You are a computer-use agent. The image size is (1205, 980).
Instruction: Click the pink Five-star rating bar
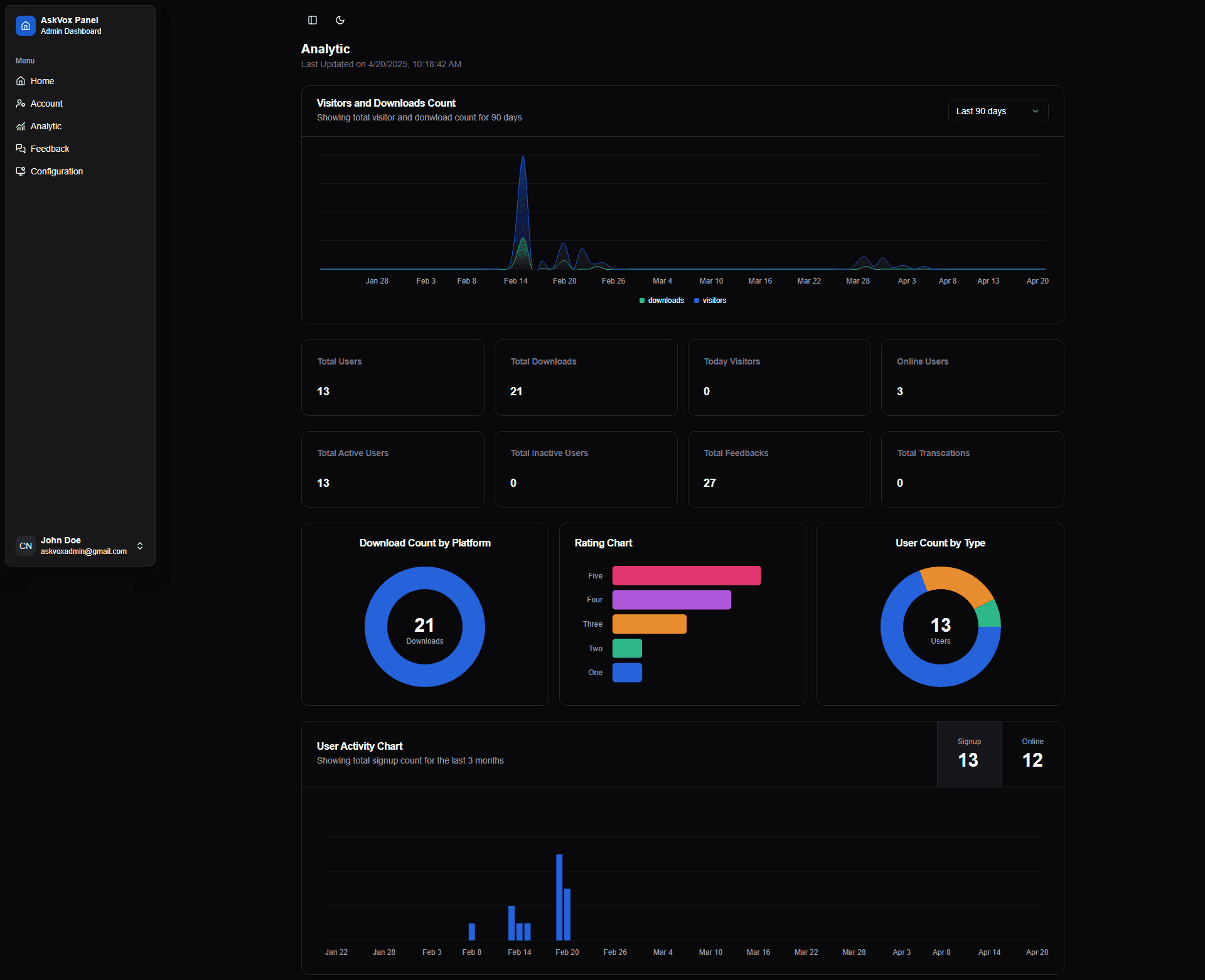tap(686, 575)
